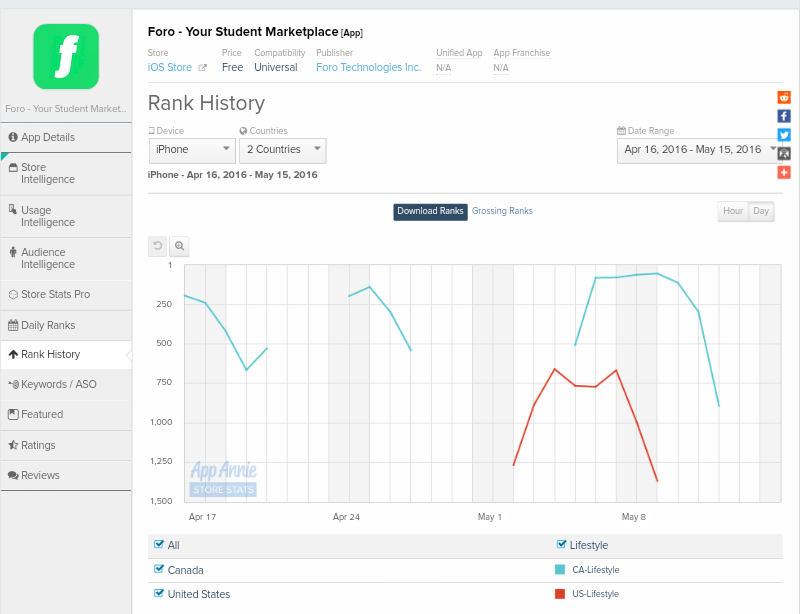Reset chart zoom with undo icon

(x=158, y=246)
